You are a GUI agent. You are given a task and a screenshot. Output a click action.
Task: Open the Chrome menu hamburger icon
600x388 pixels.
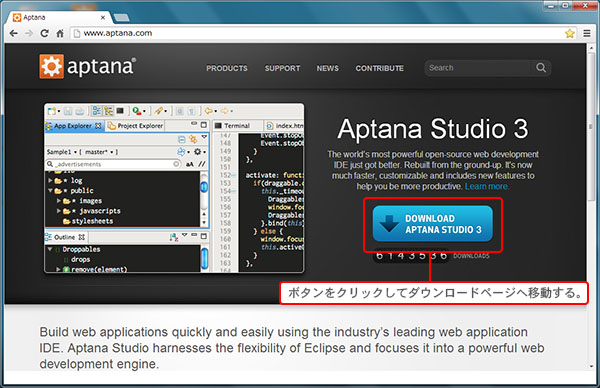tap(587, 33)
